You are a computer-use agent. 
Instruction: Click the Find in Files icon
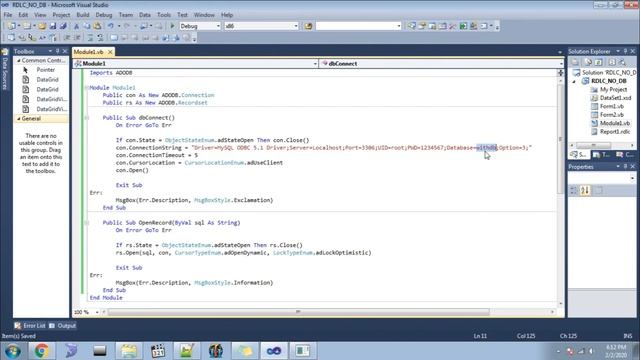point(308,26)
